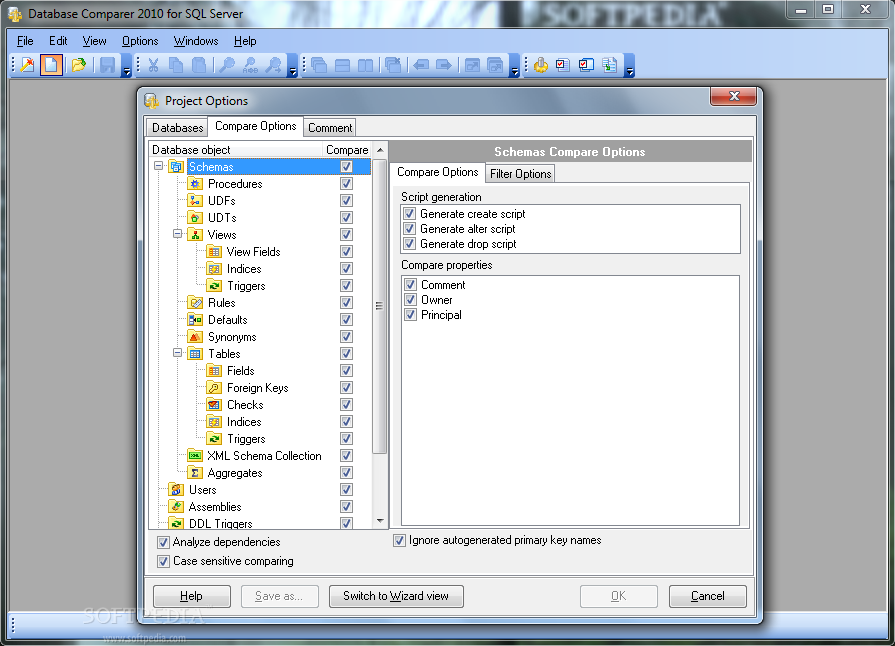
Task: Toggle Generate create script checkbox
Action: [x=409, y=214]
